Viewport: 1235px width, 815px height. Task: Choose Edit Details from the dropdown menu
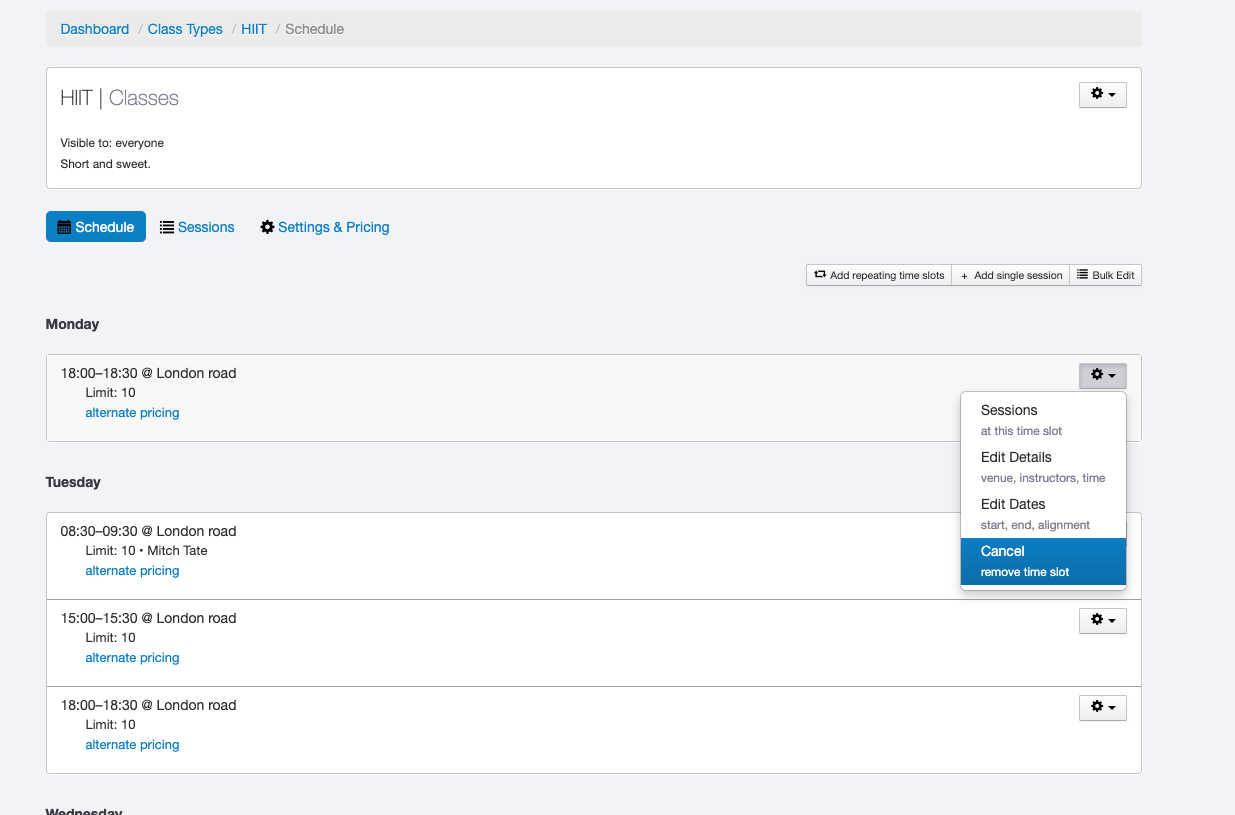pyautogui.click(x=1042, y=466)
